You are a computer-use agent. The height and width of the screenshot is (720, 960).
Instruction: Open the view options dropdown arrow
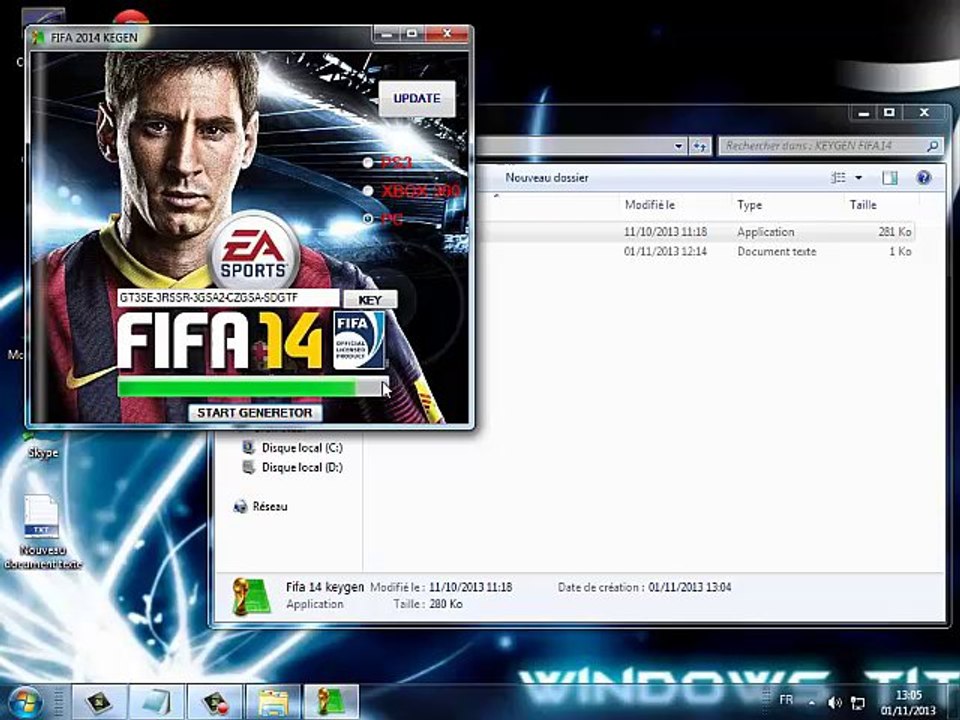click(858, 178)
